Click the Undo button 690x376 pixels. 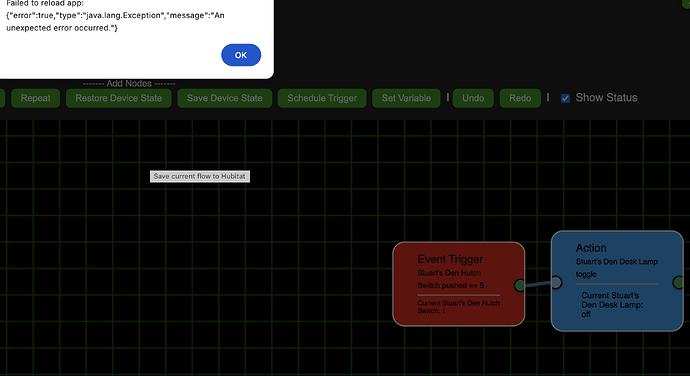pos(473,98)
